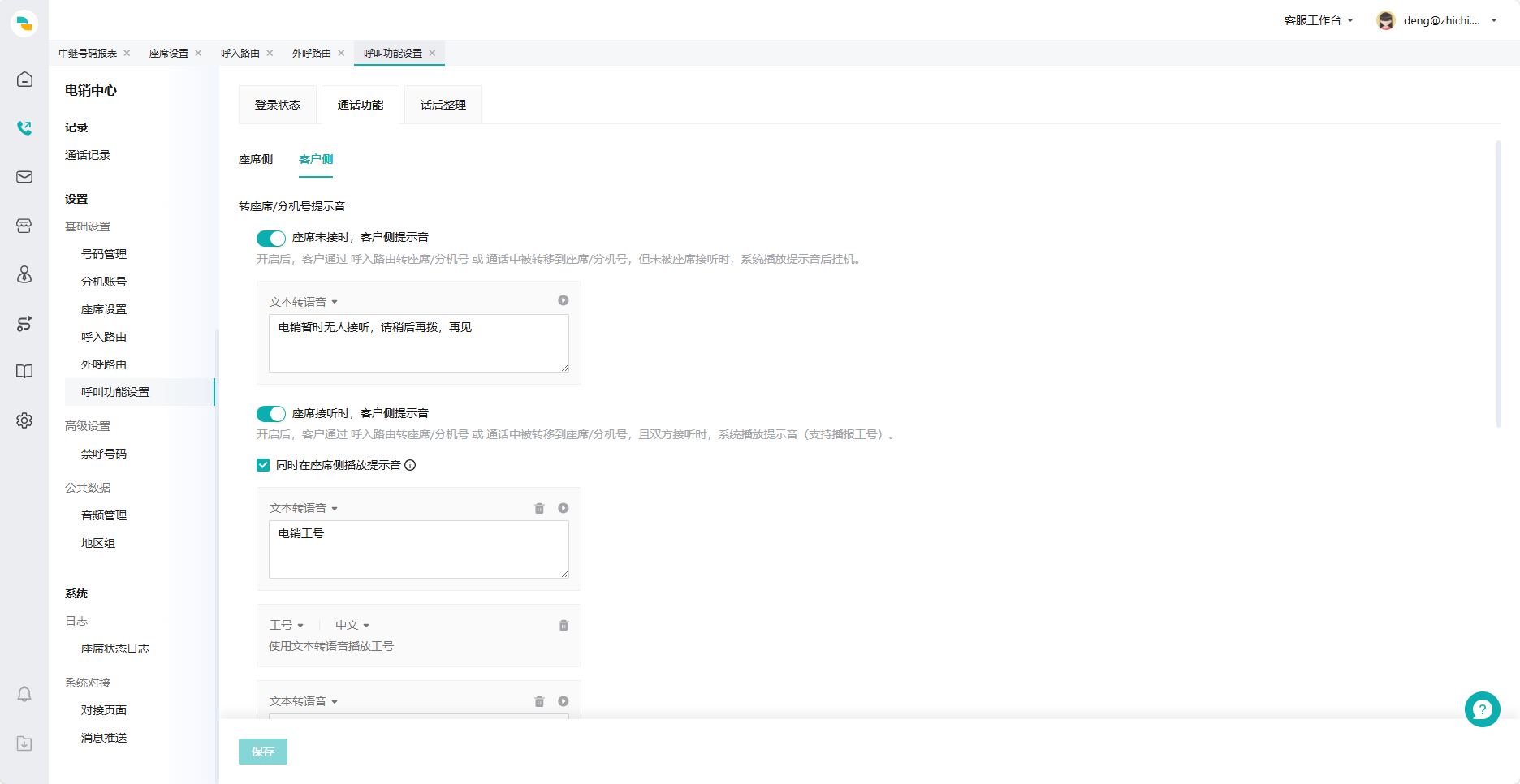Image resolution: width=1520 pixels, height=784 pixels.
Task: Click the info icon beside 同时在座席侧播放提示音
Action: 410,465
